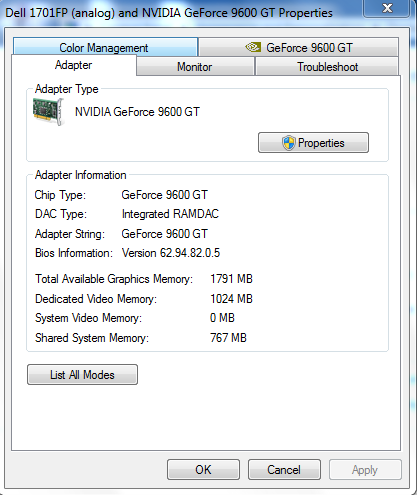Click the 1024 MB value
Viewport: 417px width, 495px height.
coord(231,299)
